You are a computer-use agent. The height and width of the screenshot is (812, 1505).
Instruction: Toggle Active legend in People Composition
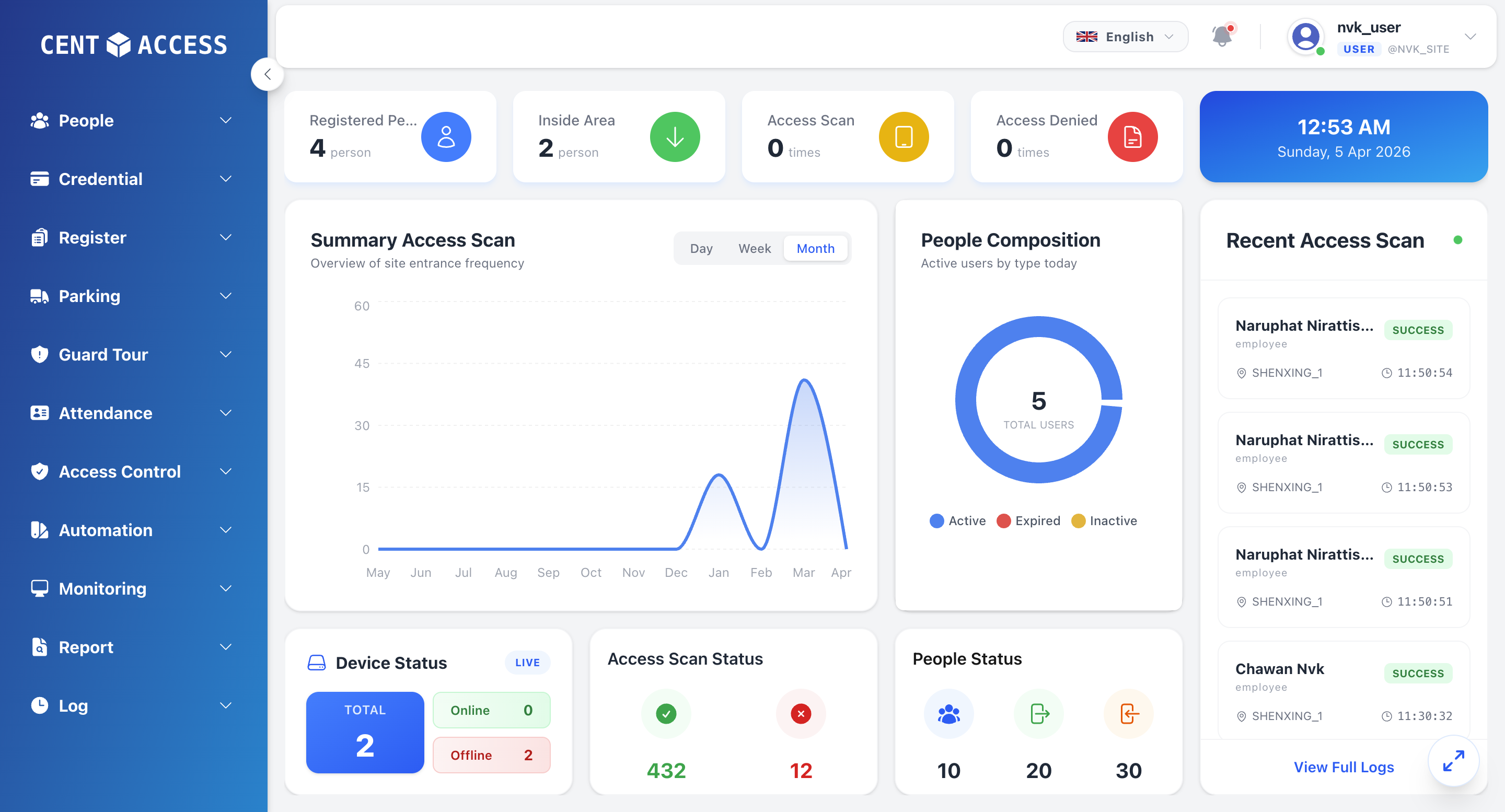point(957,520)
